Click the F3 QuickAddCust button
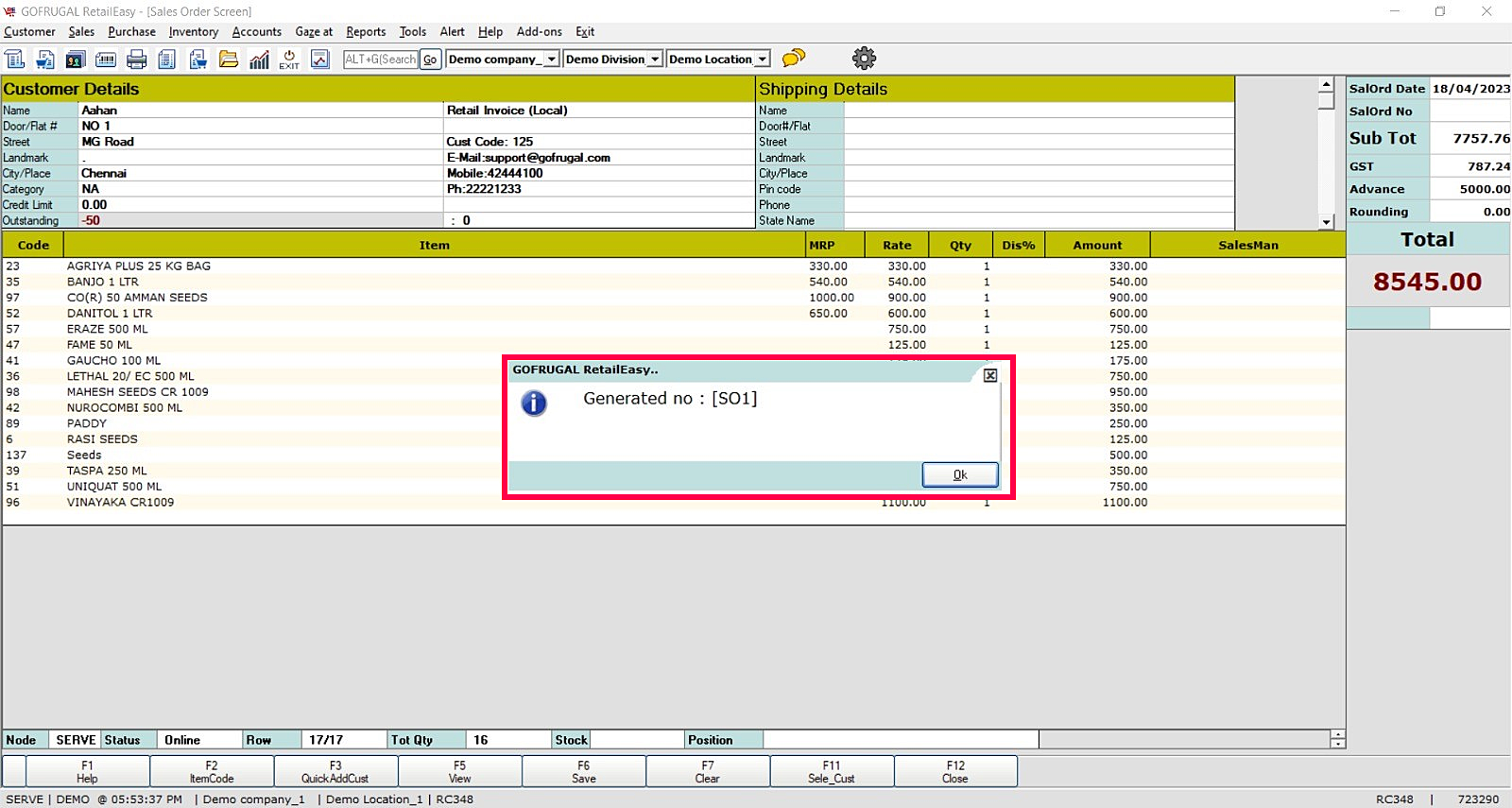Viewport: 1512px width, 808px height. [335, 771]
